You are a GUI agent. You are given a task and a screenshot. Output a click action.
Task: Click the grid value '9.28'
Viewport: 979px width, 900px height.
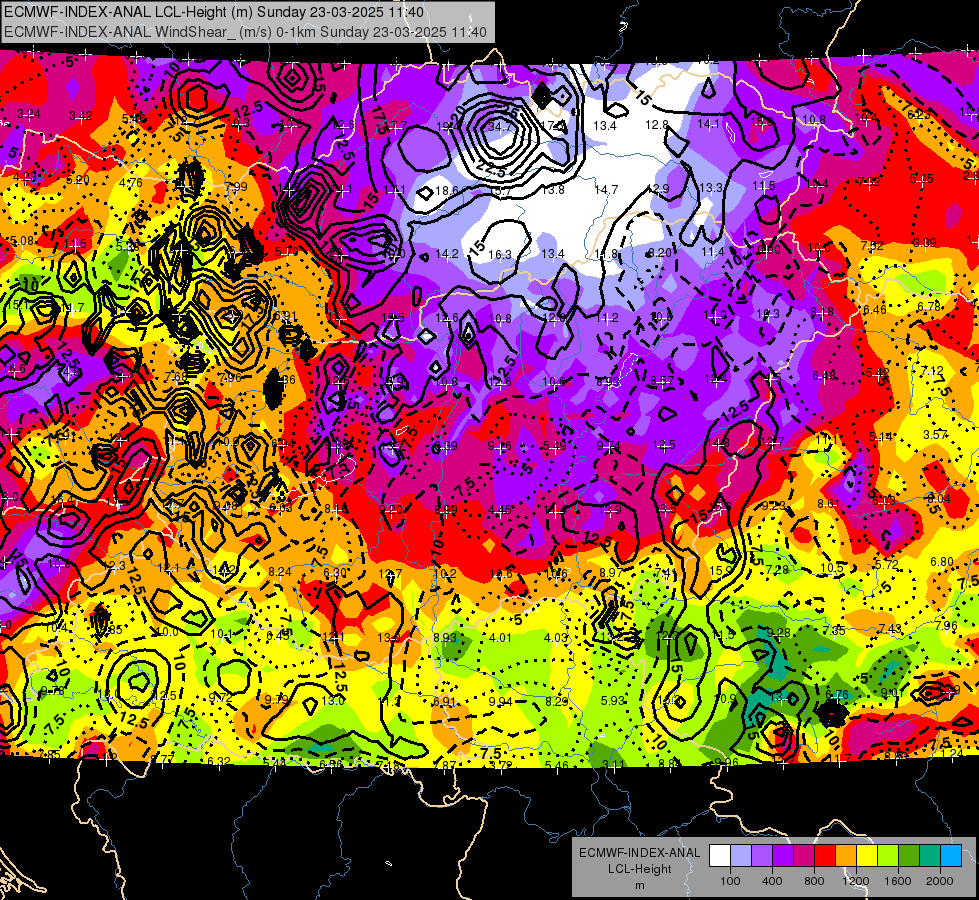coord(779,633)
